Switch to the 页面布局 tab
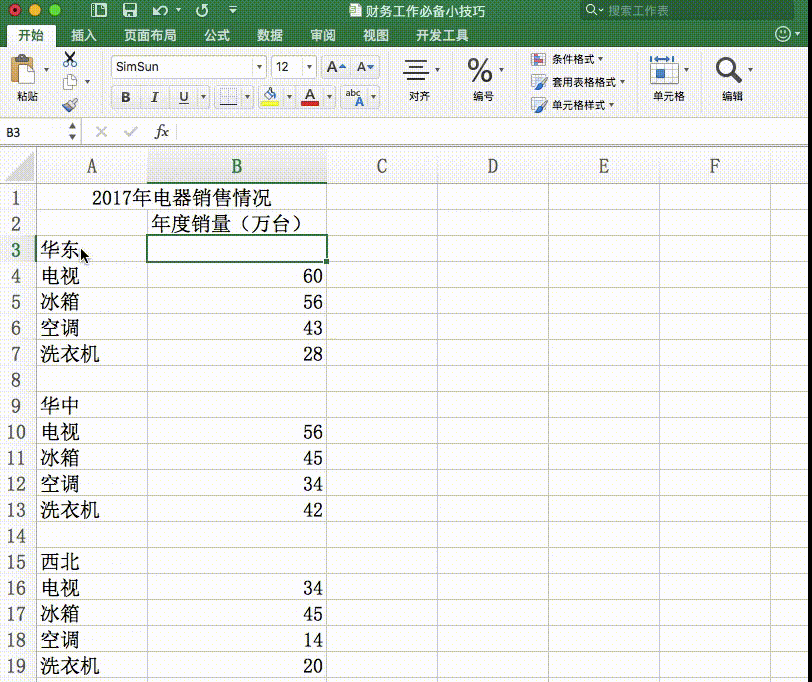This screenshot has height=682, width=812. pos(150,35)
